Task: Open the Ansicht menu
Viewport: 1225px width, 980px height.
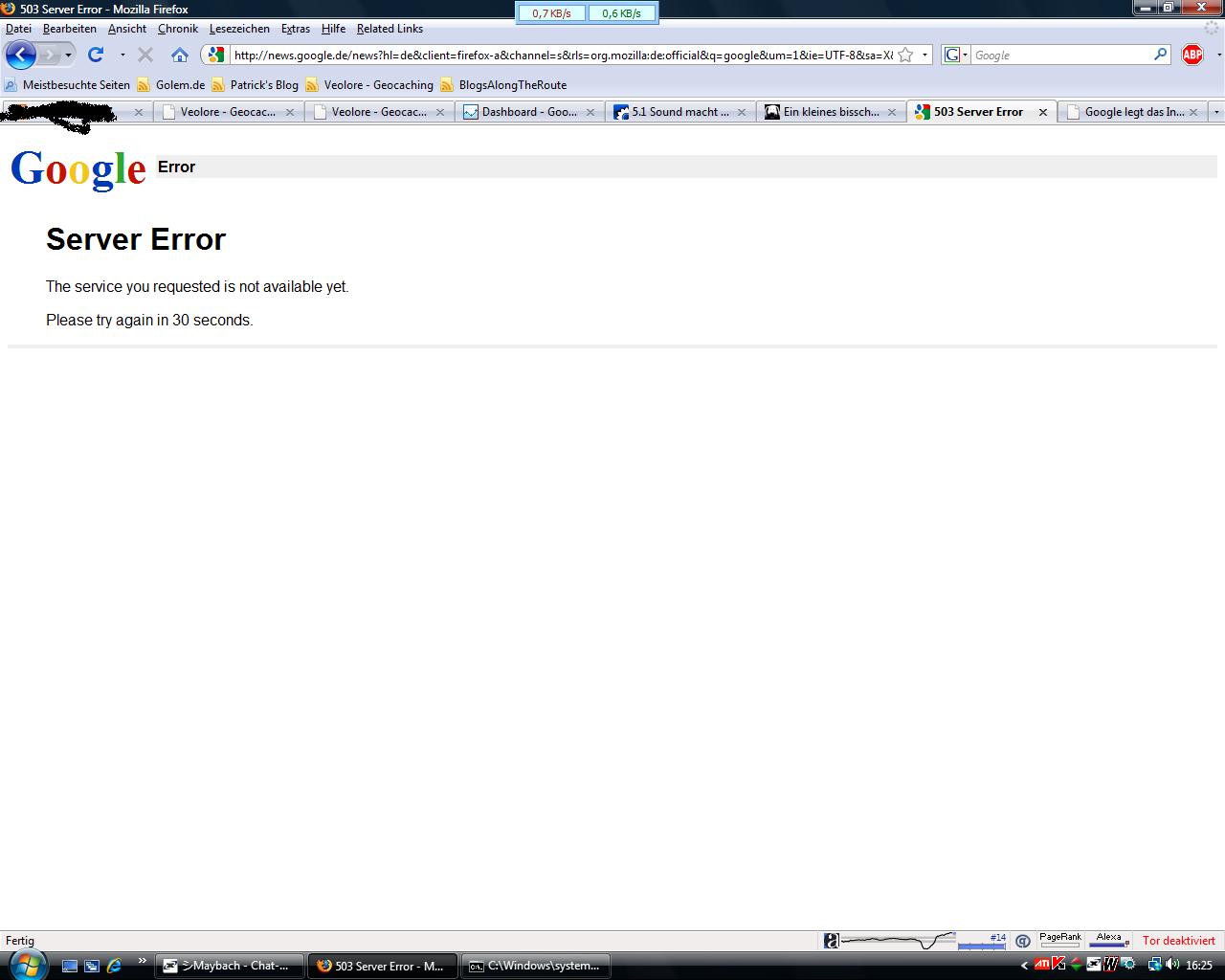Action: (127, 29)
